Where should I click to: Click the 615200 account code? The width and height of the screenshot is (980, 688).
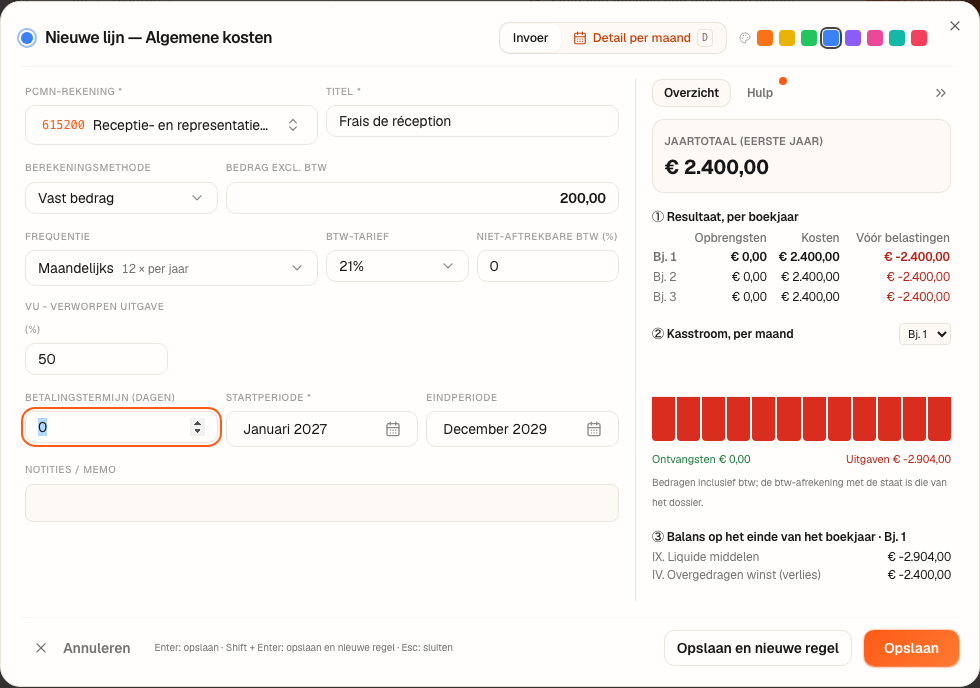pos(63,125)
